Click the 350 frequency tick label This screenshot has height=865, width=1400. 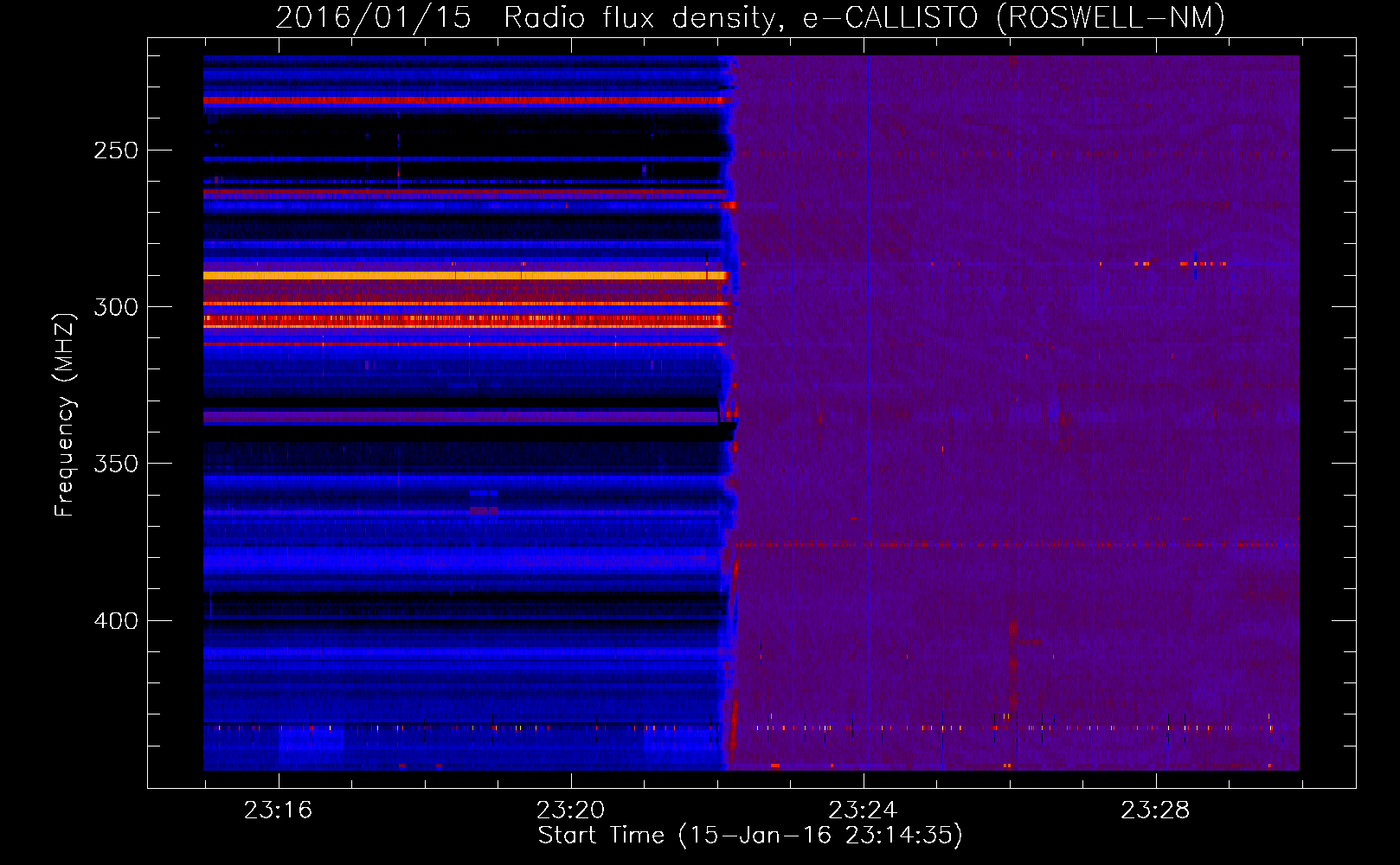point(116,464)
